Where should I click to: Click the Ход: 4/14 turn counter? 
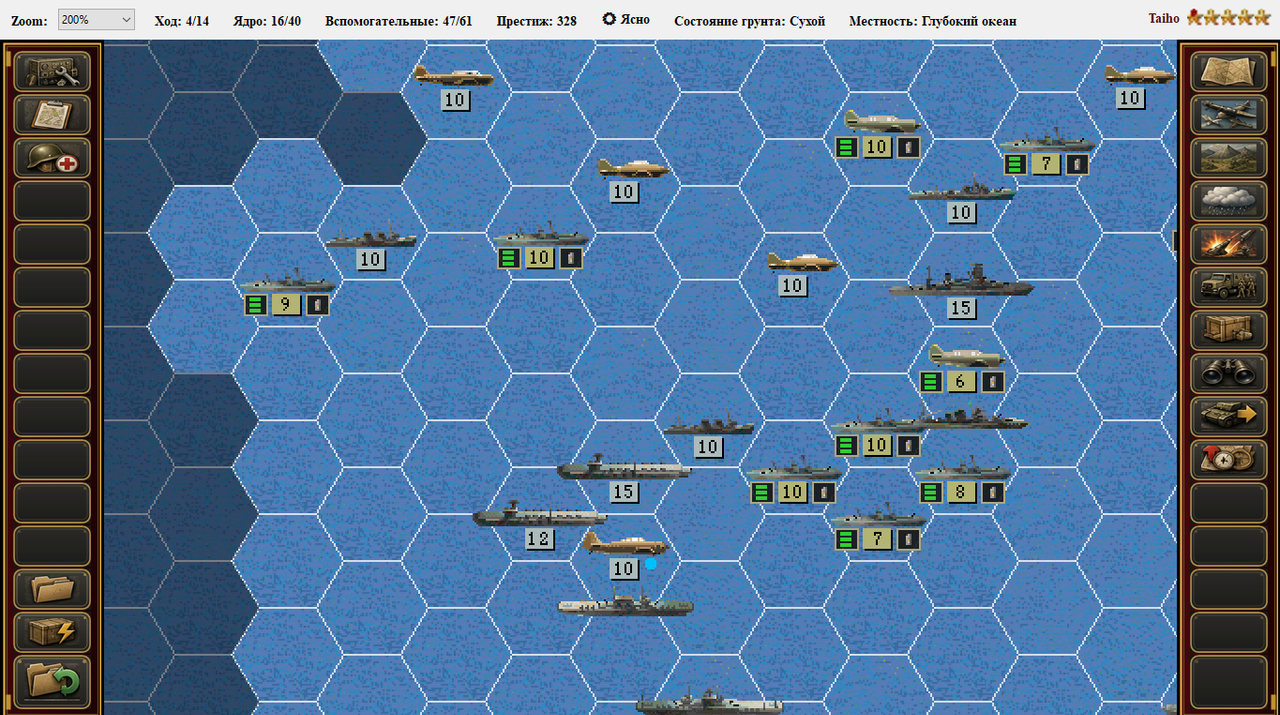[x=182, y=20]
